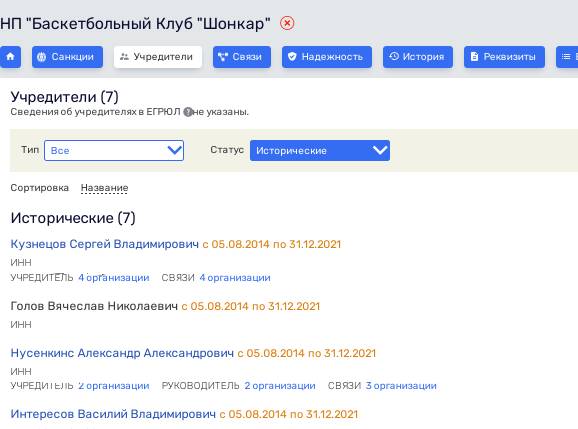Open the list icon tab at the far right

(x=567, y=57)
